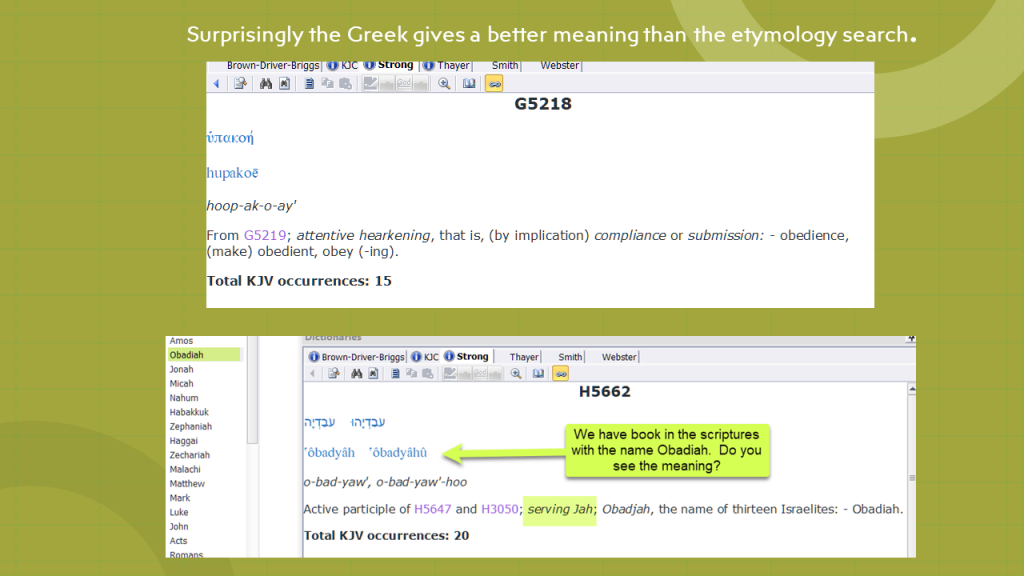
Task: Click the God button in the G5218 toolbar
Action: (x=404, y=83)
